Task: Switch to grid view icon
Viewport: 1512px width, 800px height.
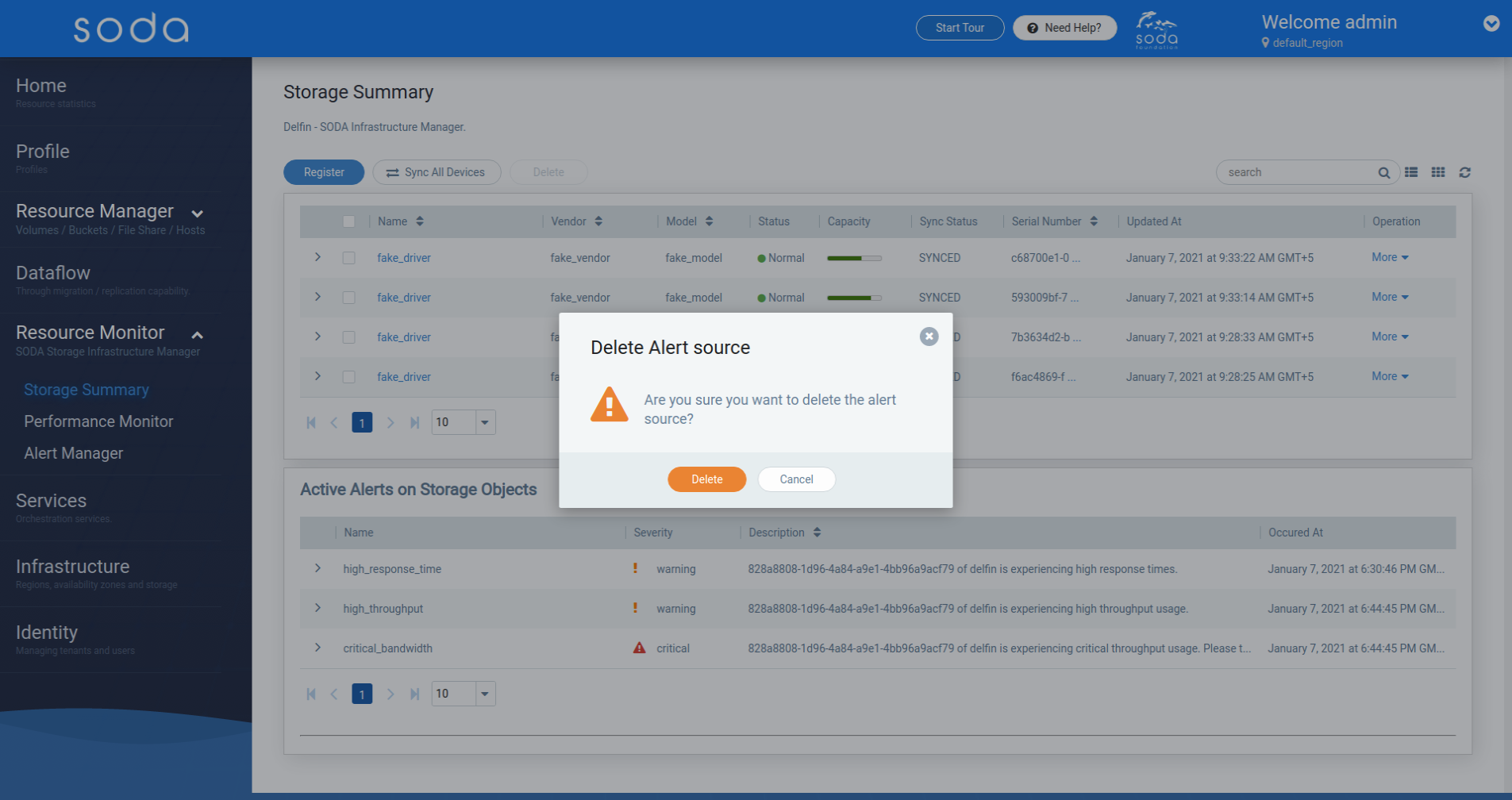Action: pyautogui.click(x=1438, y=172)
